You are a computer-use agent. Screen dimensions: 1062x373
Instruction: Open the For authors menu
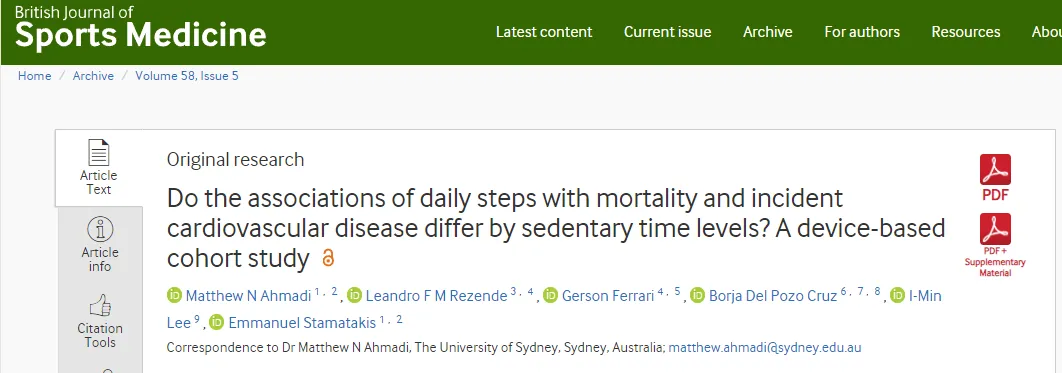click(x=862, y=32)
